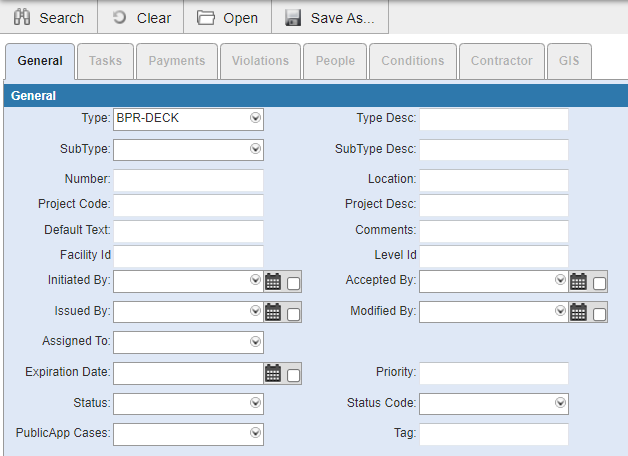The height and width of the screenshot is (456, 628).
Task: Open the Initiated By calendar picker
Action: 273,282
